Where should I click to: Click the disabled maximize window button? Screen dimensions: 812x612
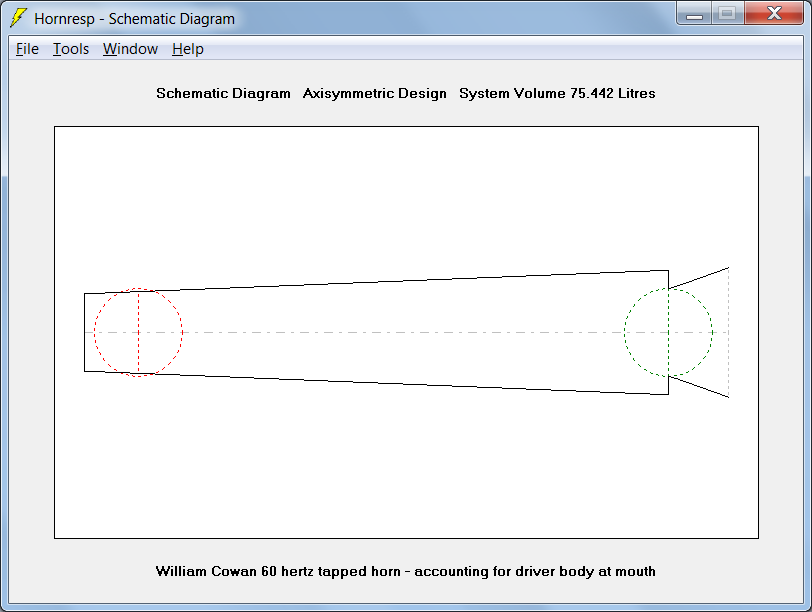click(728, 13)
